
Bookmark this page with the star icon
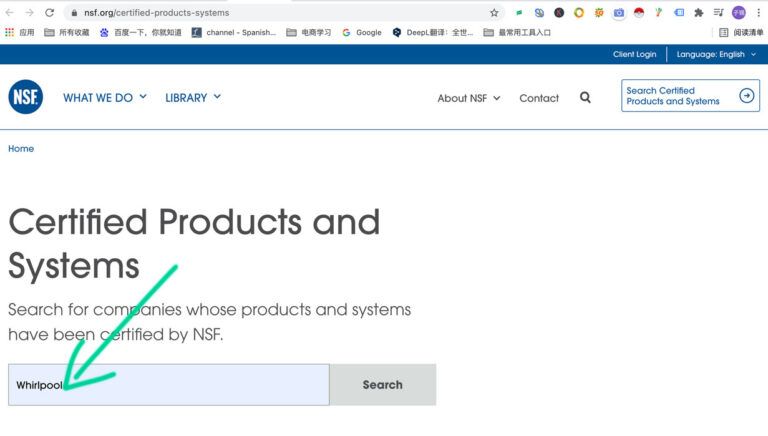494,13
